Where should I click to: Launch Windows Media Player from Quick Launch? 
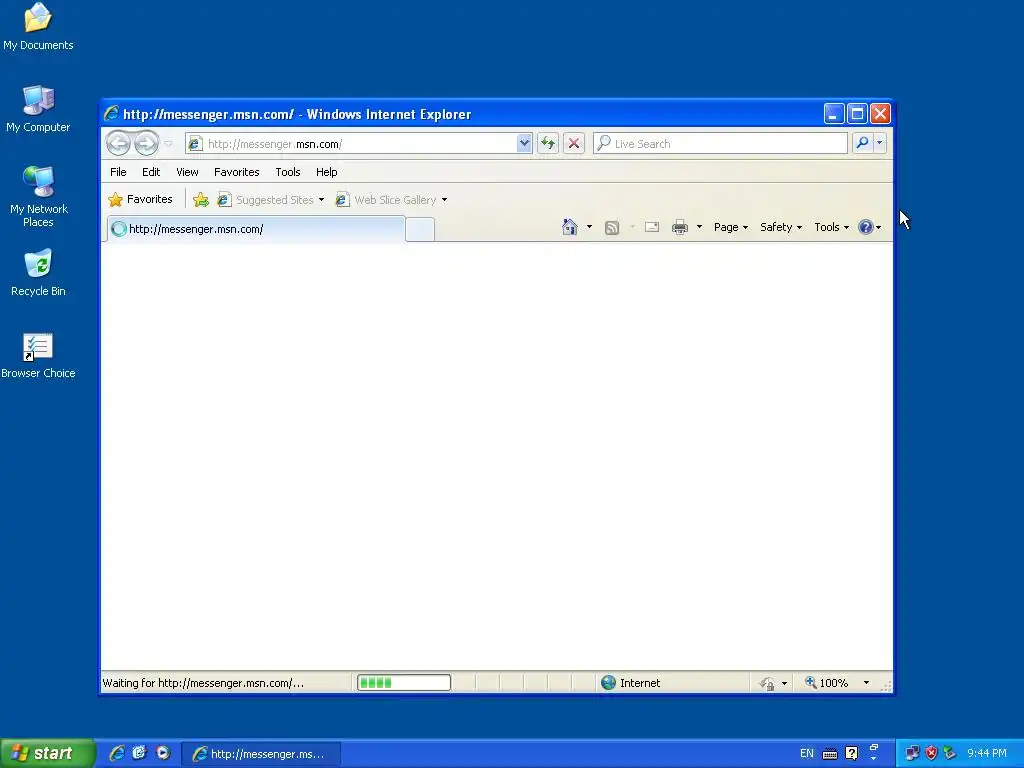163,753
